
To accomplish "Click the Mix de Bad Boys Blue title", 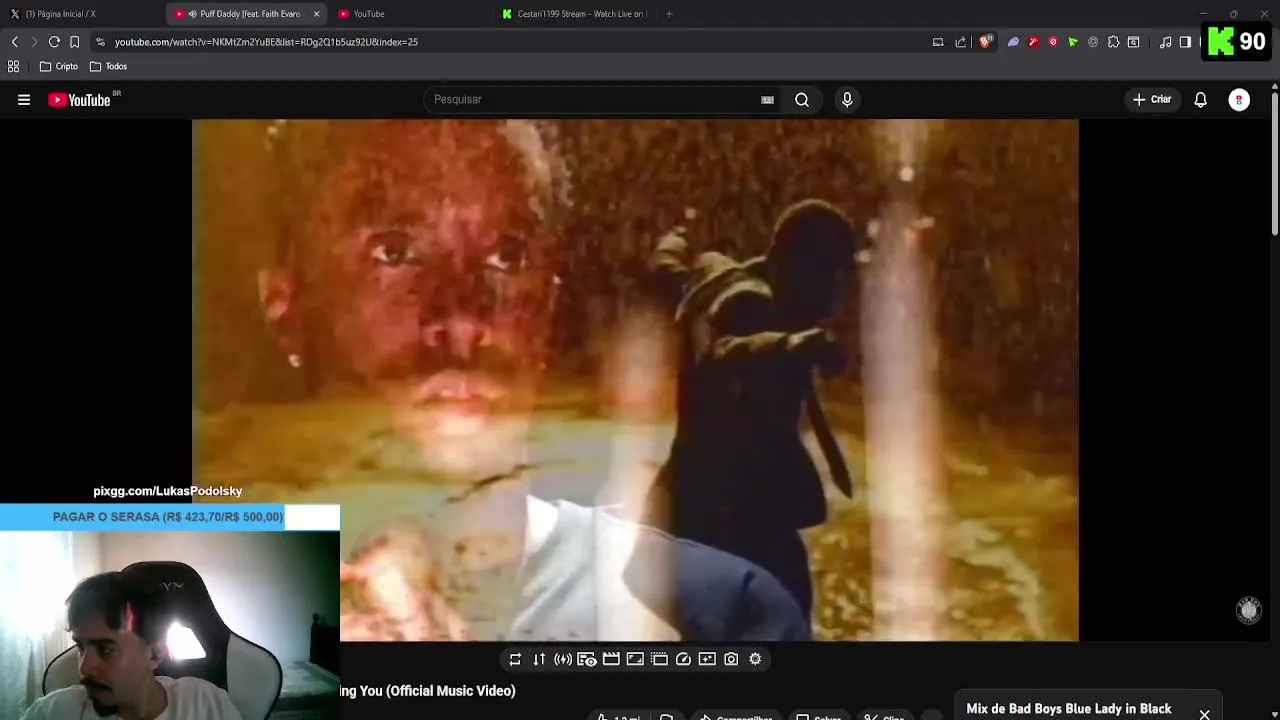I will click(x=1068, y=709).
